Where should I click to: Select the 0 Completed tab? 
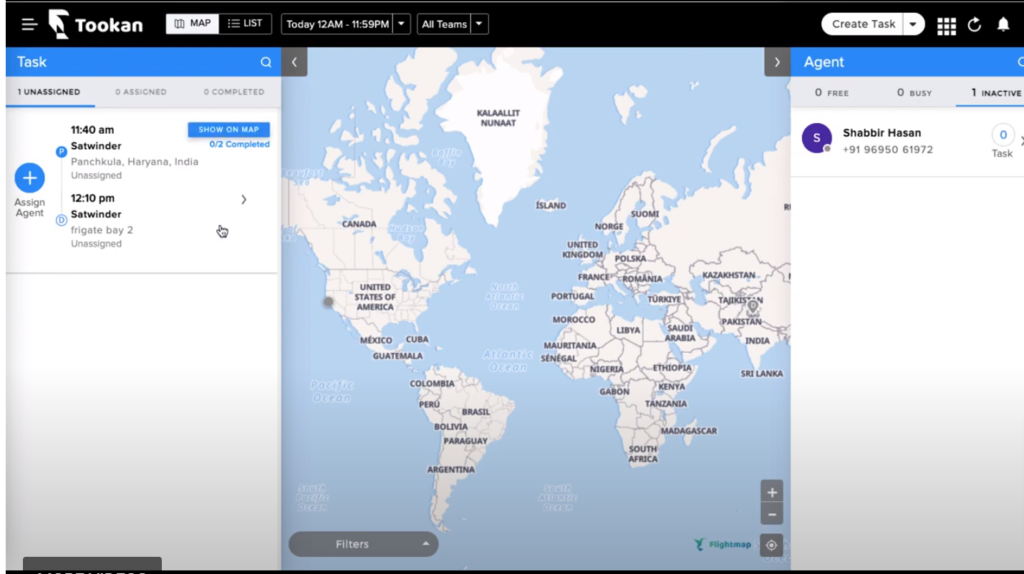click(x=234, y=92)
